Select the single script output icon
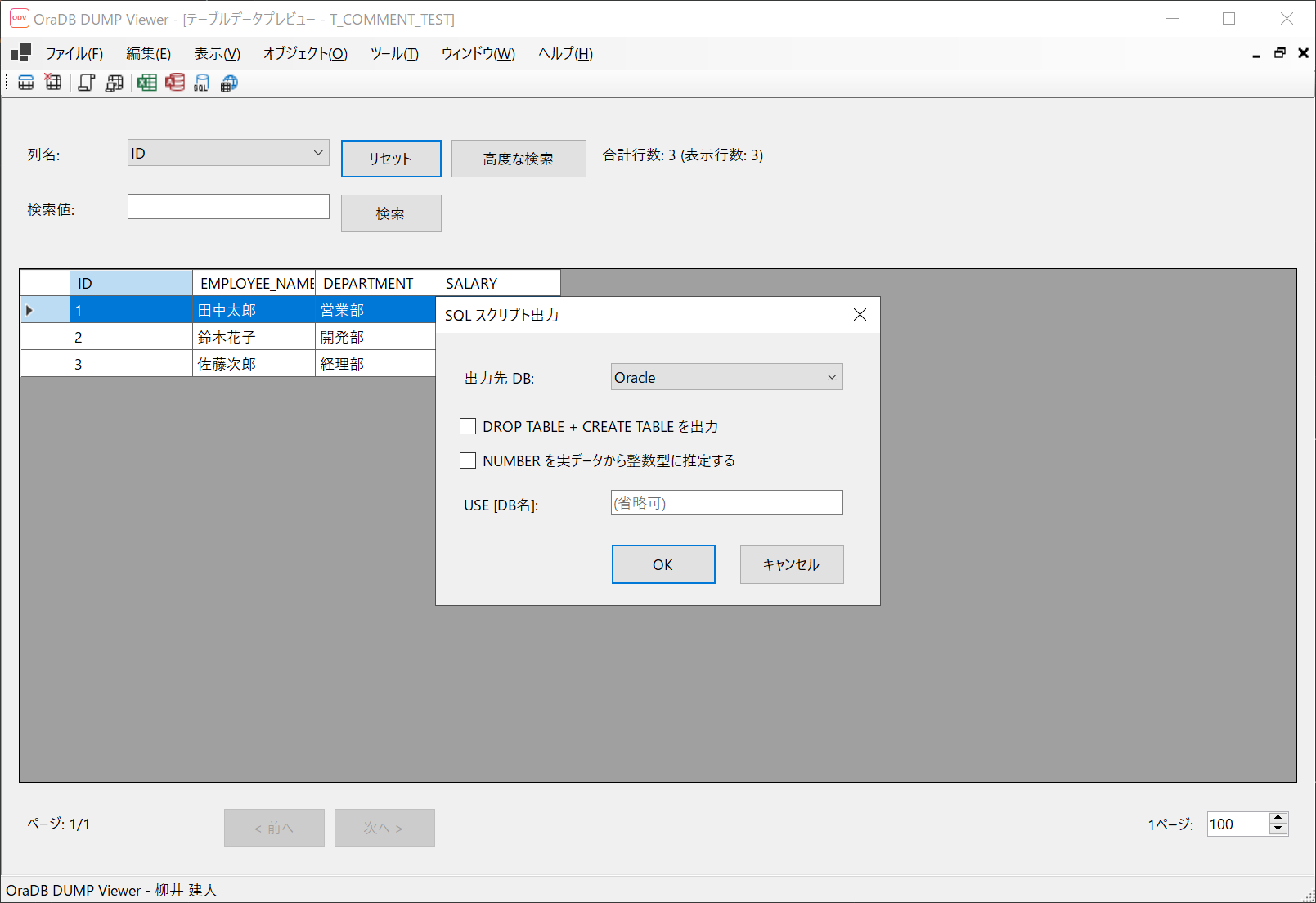The height and width of the screenshot is (903, 1316). click(86, 82)
